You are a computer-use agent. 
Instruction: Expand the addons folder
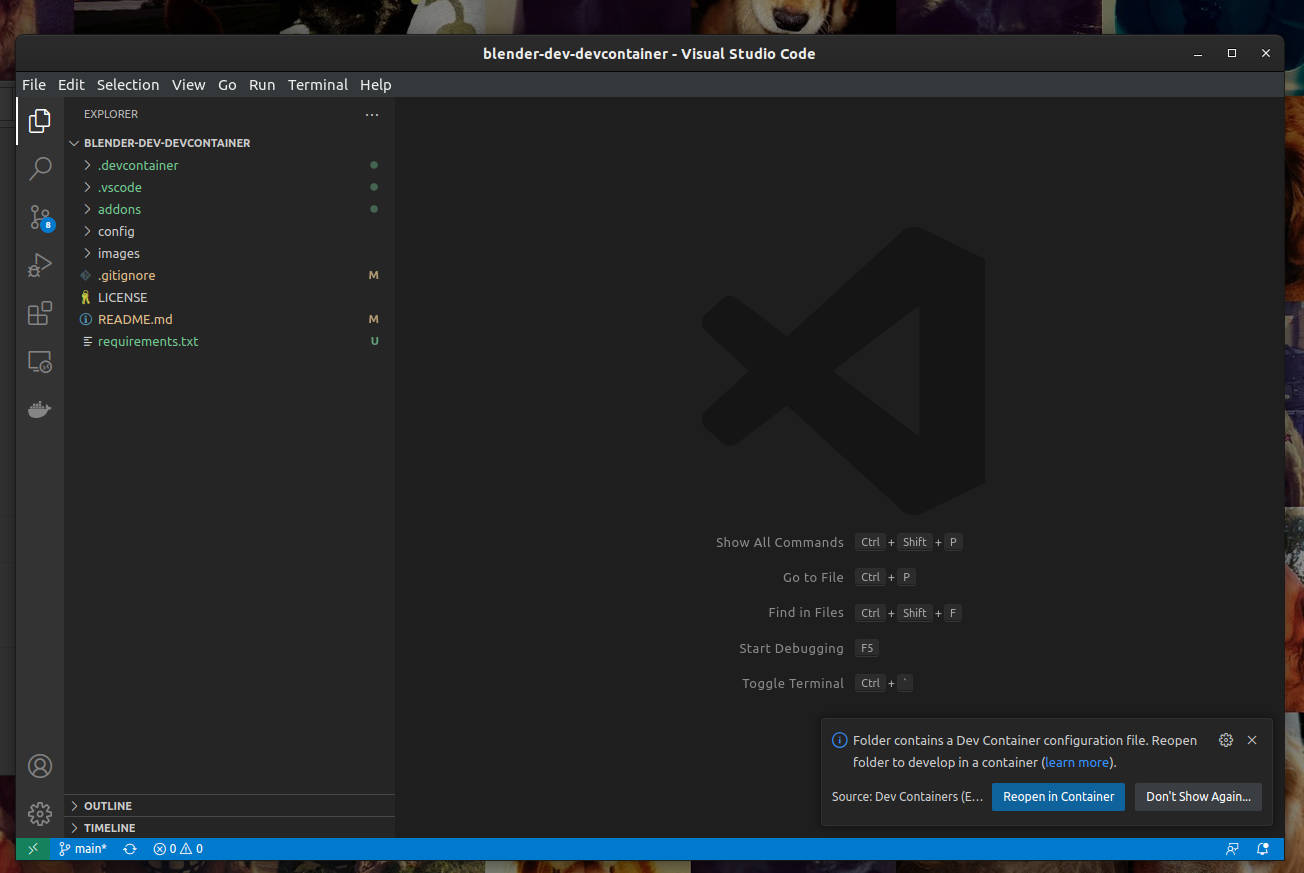coord(229,209)
